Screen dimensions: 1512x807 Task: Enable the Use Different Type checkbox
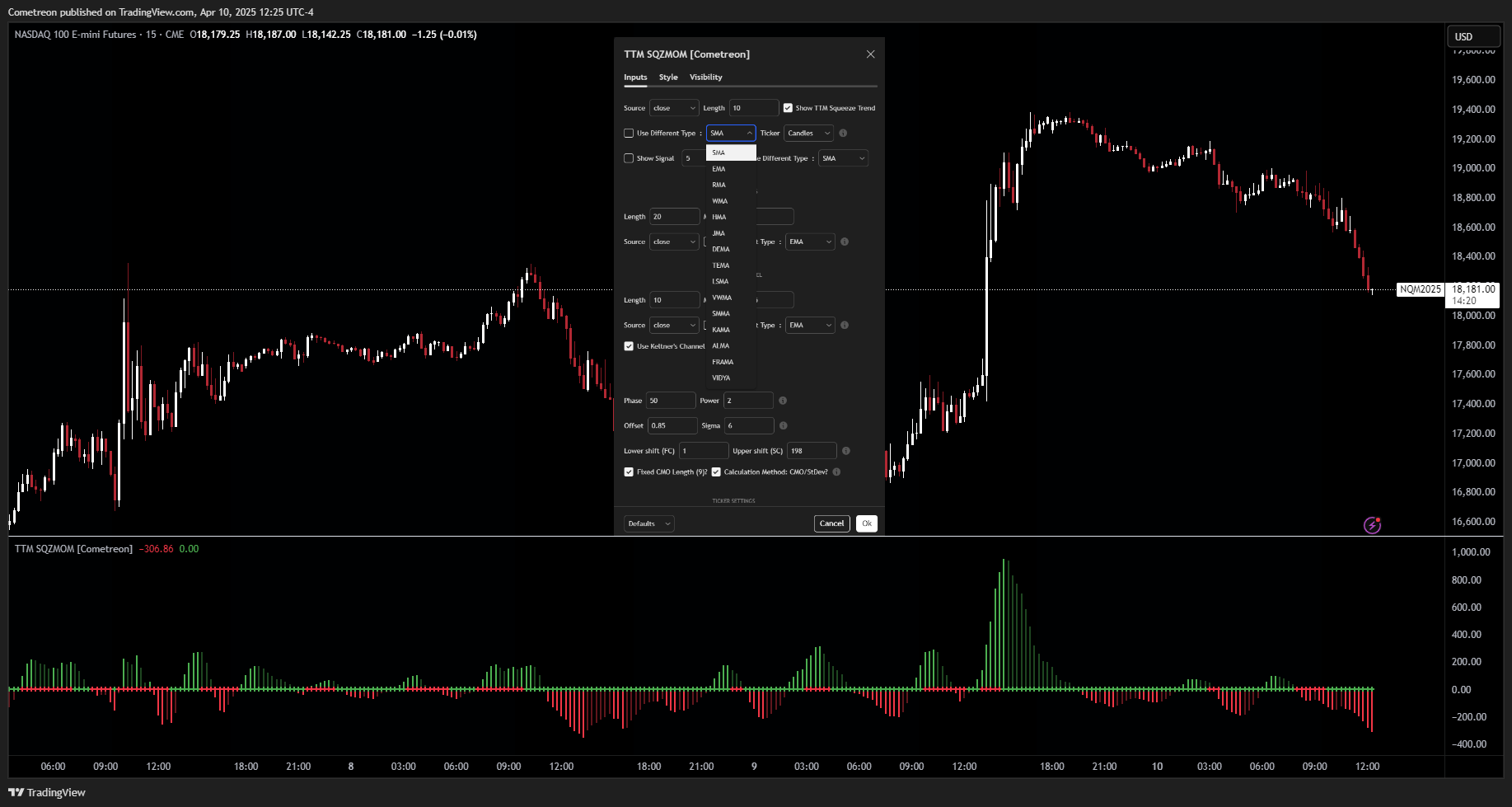(629, 134)
